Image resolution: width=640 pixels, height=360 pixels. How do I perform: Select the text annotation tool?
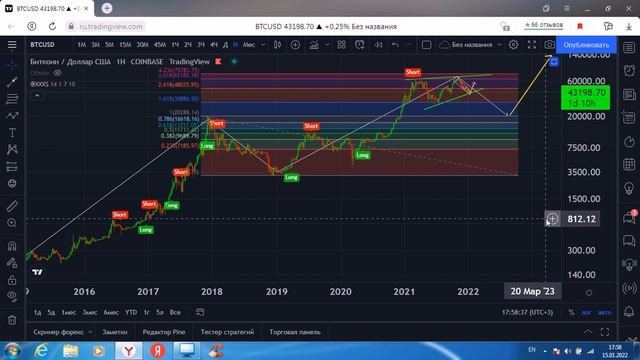point(12,133)
